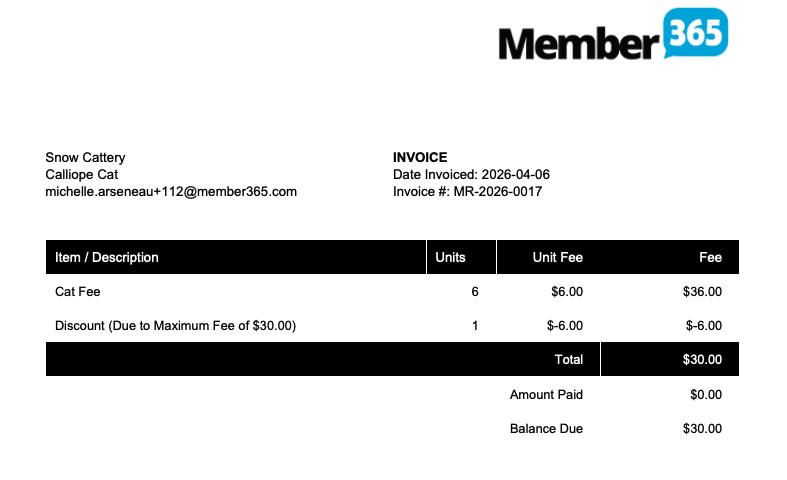Image resolution: width=787 pixels, height=480 pixels.
Task: Click the michelle.arseneau email address
Action: pos(171,191)
